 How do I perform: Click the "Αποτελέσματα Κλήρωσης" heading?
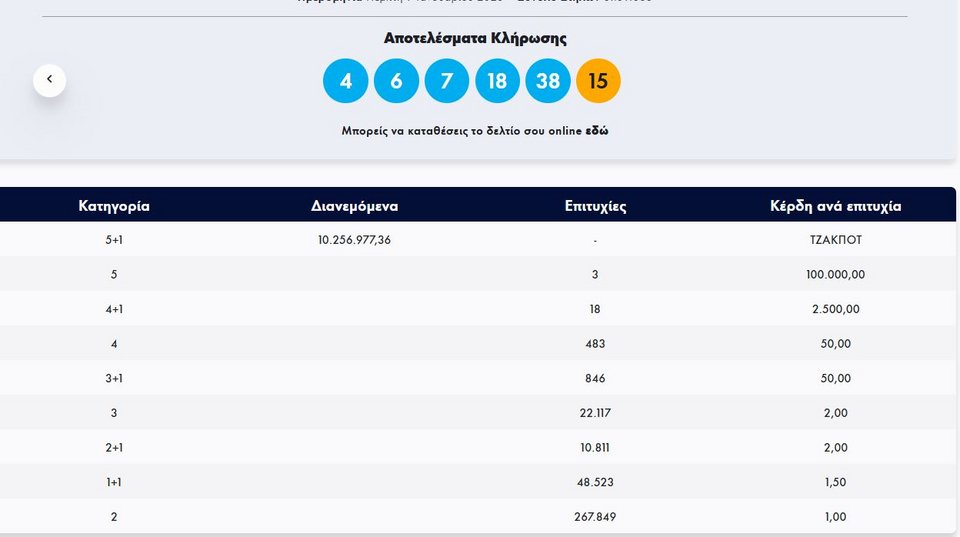475,38
